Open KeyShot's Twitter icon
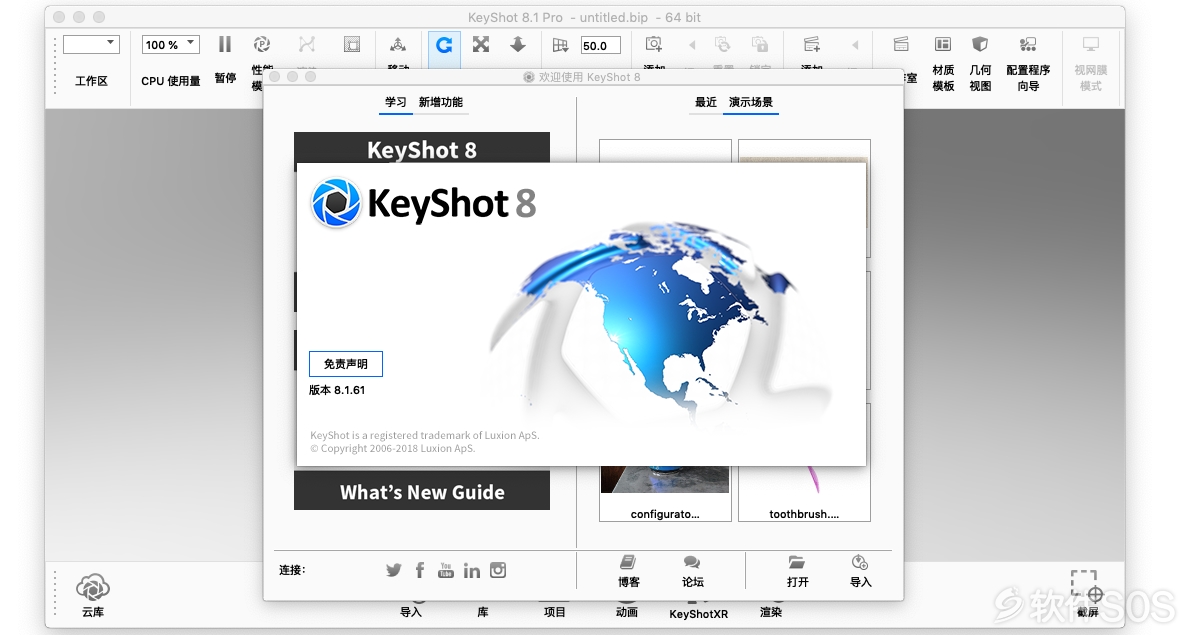1192x635 pixels. [x=393, y=570]
